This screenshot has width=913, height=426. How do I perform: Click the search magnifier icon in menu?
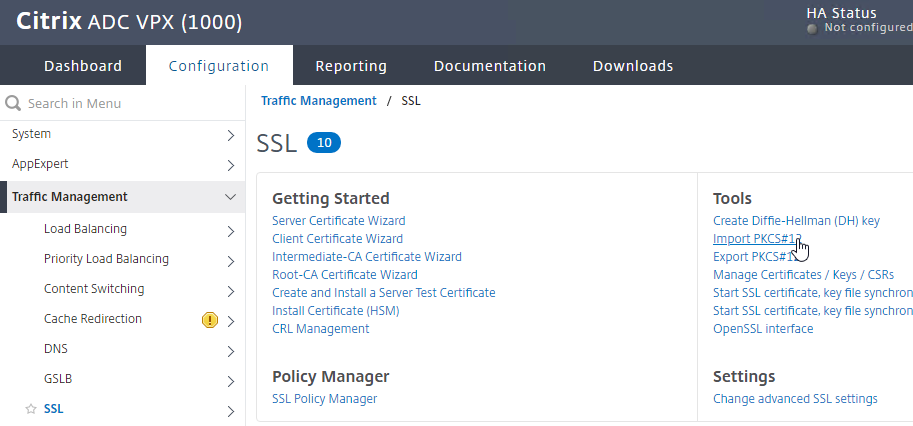(x=13, y=104)
